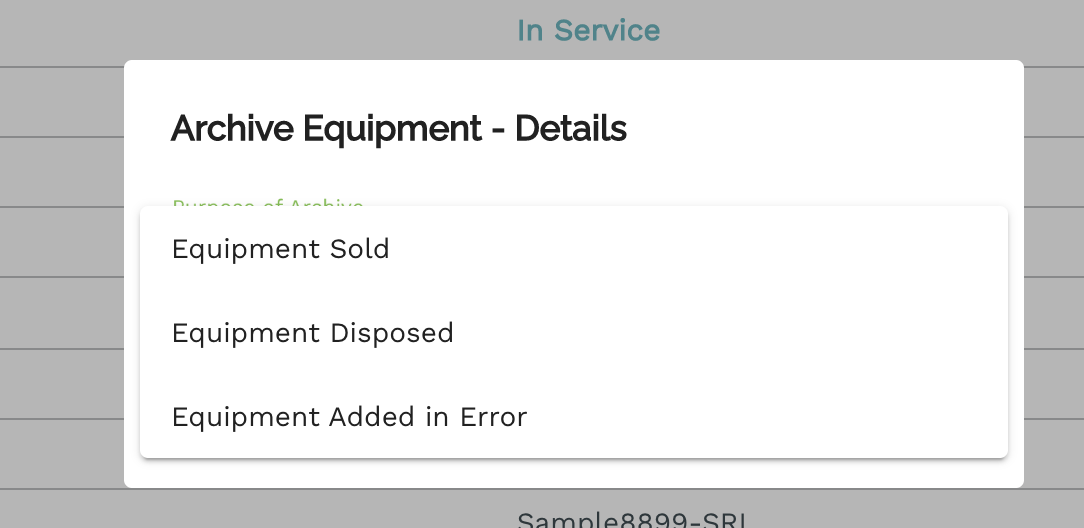Viewport: 1084px width, 528px height.
Task: Click the word "Error" in last option
Action: pyautogui.click(x=493, y=417)
